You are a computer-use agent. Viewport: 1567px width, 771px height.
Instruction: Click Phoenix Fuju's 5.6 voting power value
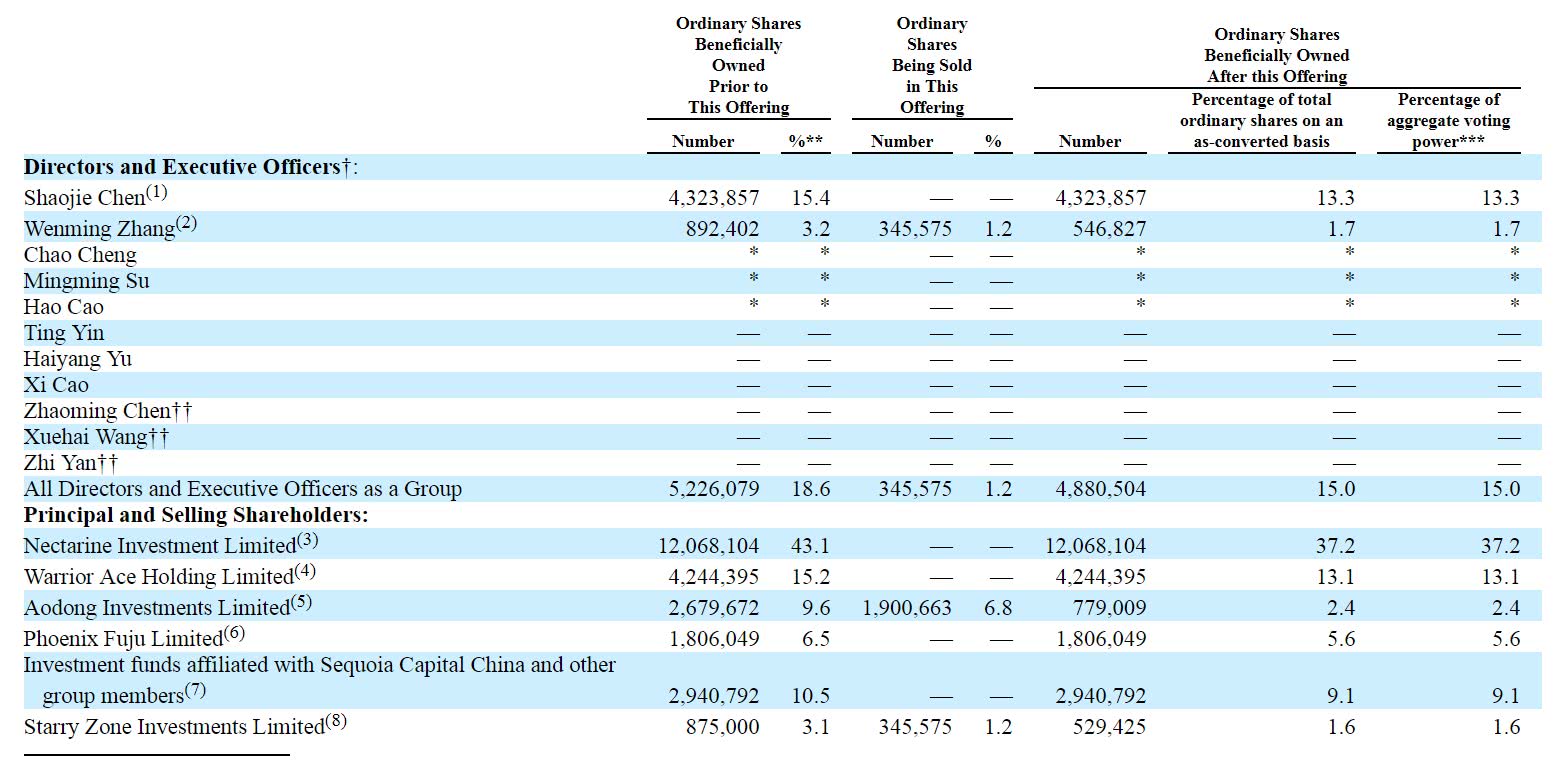(1506, 639)
